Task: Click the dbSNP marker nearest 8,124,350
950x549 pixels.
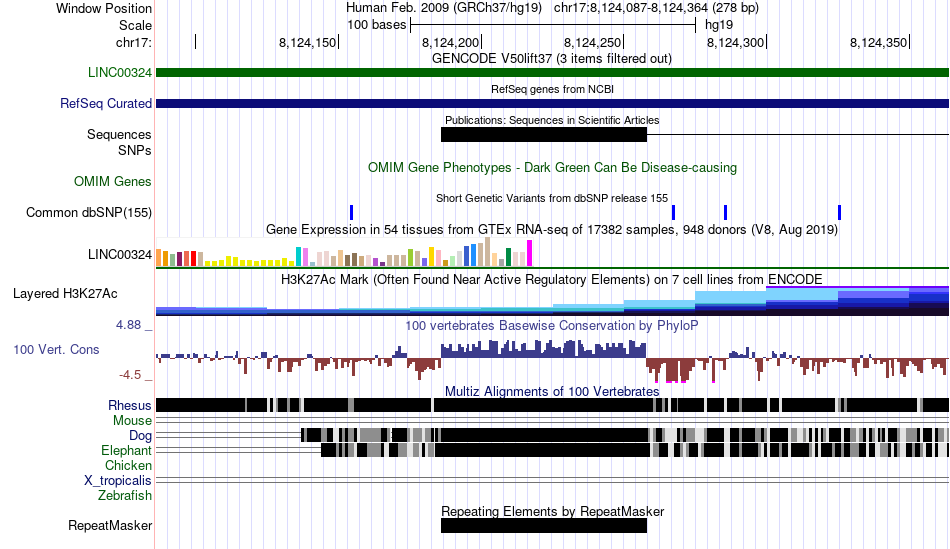Action: point(839,213)
